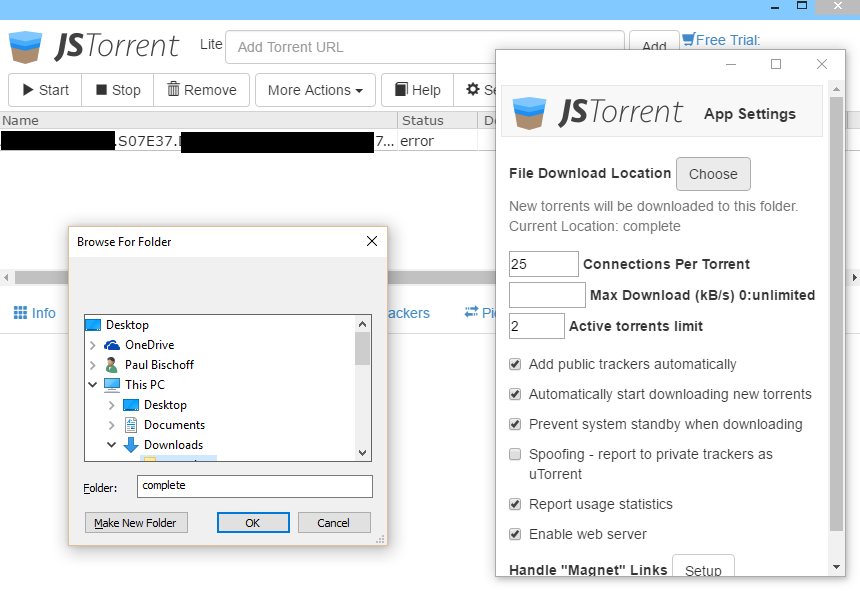Click torrent list horizontal scroll left arrow
The image size is (860, 594).
pos(6,278)
